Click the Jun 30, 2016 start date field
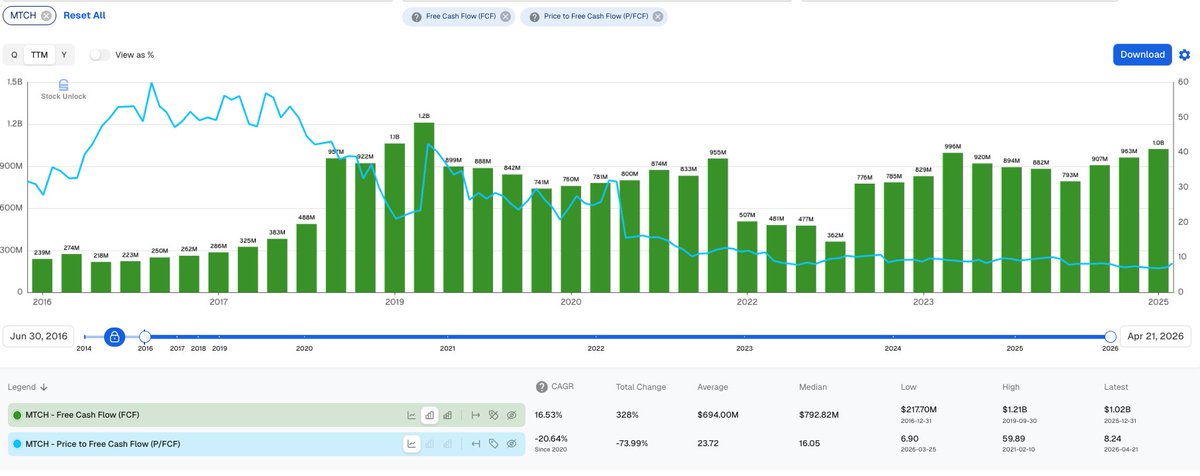Image resolution: width=1200 pixels, height=476 pixels. click(39, 337)
